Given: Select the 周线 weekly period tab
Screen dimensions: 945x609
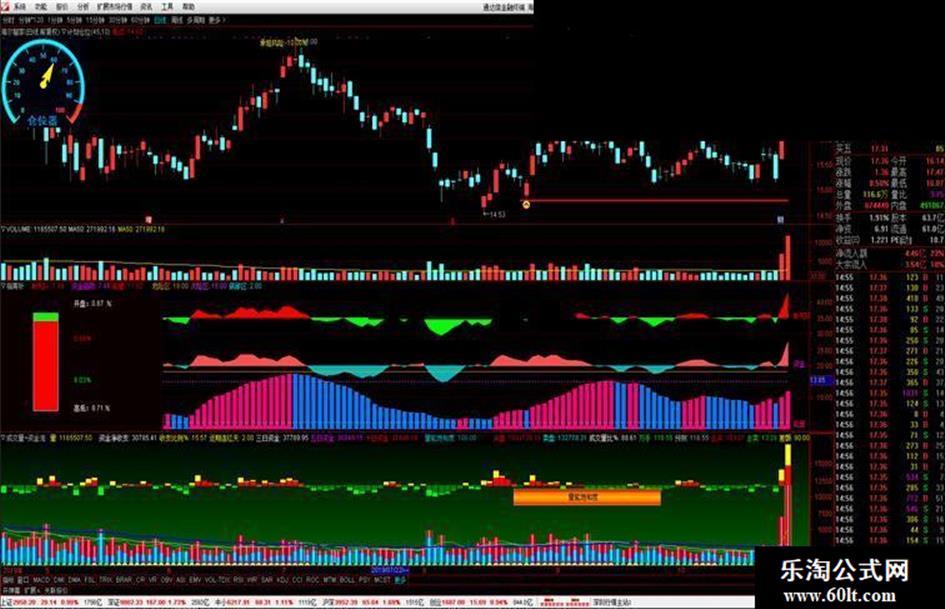Looking at the screenshot, I should pyautogui.click(x=177, y=21).
